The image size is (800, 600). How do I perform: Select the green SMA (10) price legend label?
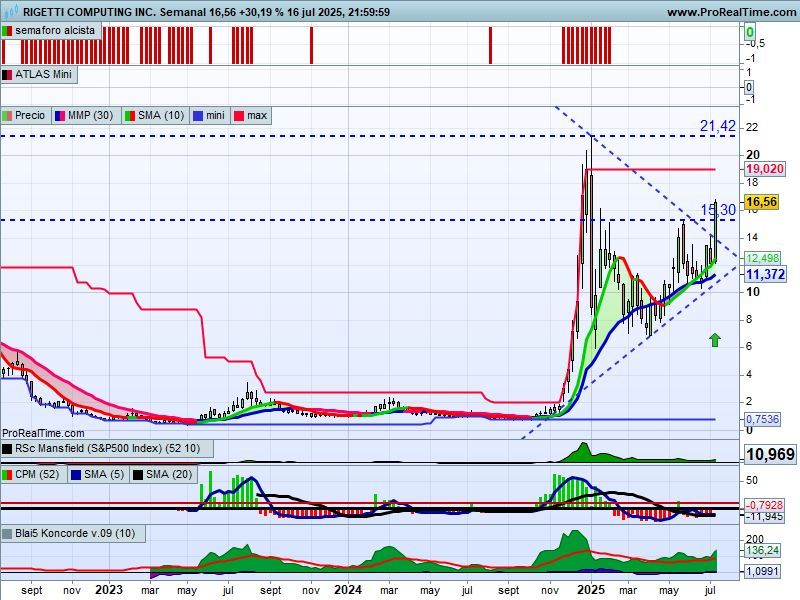tap(156, 116)
